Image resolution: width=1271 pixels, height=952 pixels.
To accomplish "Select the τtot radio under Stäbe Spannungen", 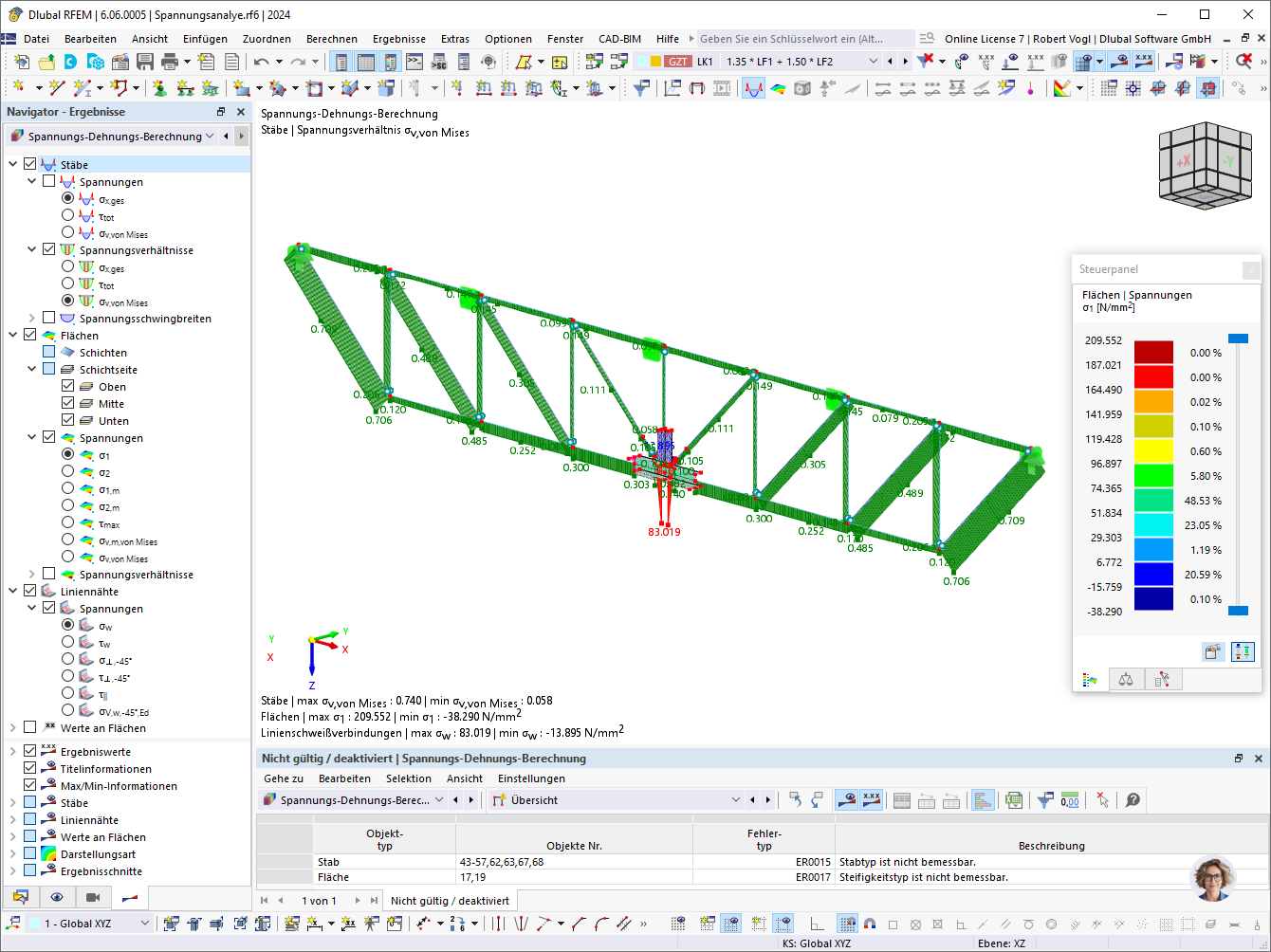I will point(67,215).
